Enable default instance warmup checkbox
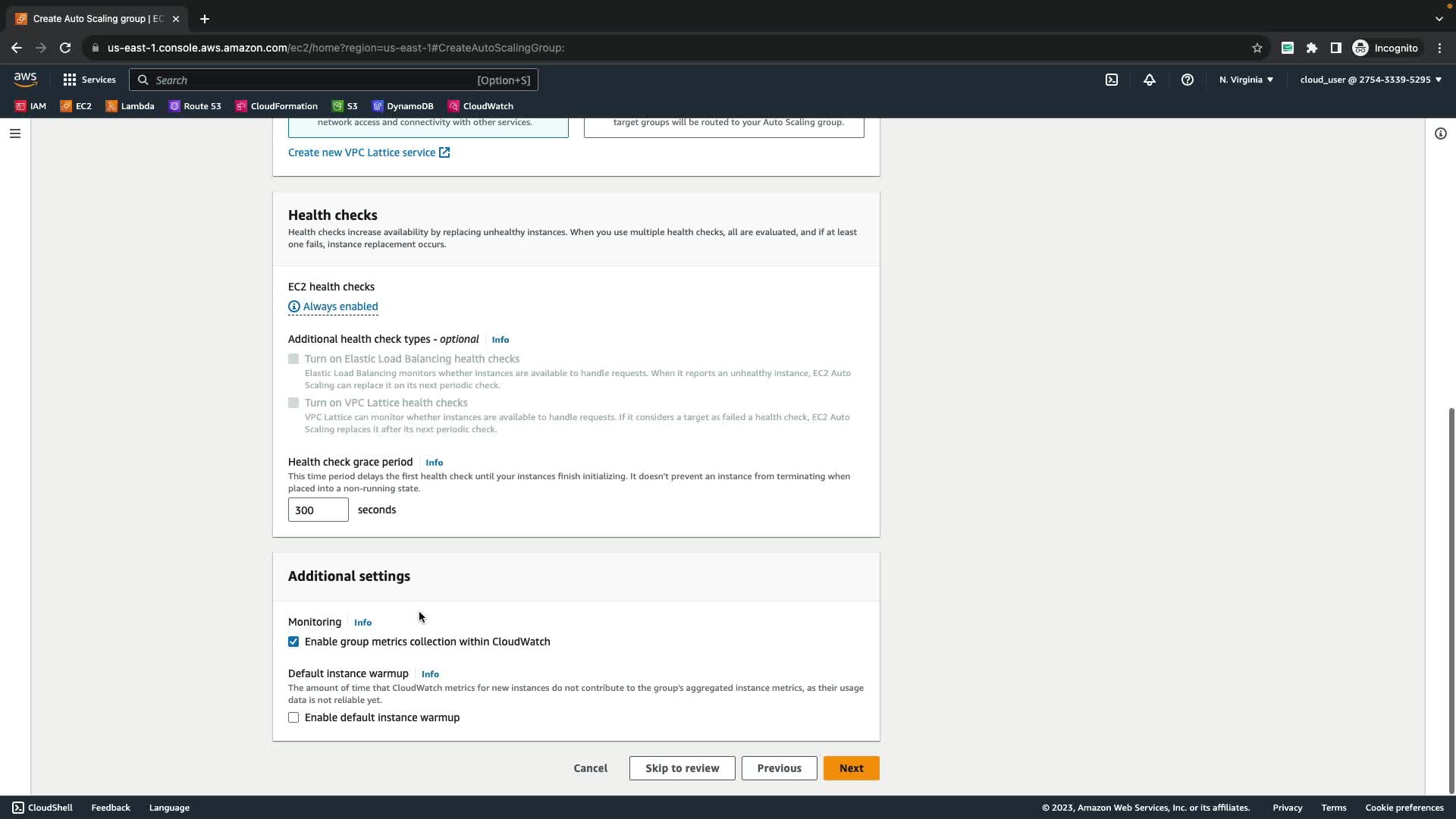1456x819 pixels. pyautogui.click(x=293, y=717)
